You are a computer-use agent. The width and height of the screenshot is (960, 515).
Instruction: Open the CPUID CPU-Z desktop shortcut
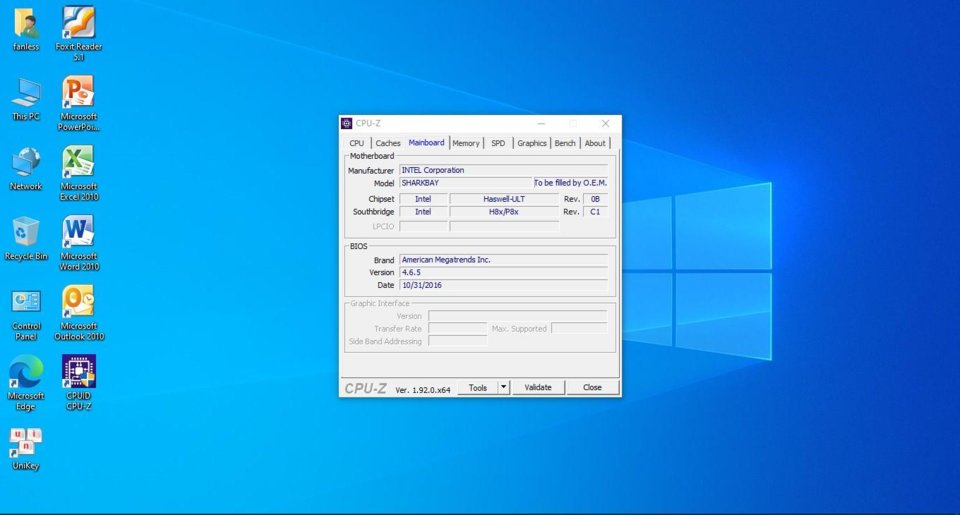(x=78, y=382)
